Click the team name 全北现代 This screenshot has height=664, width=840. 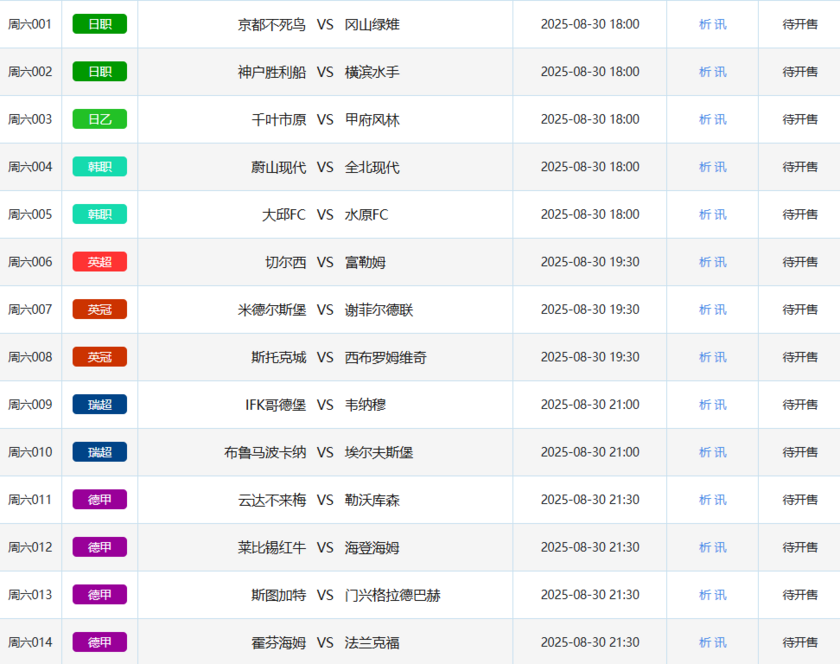tap(372, 167)
